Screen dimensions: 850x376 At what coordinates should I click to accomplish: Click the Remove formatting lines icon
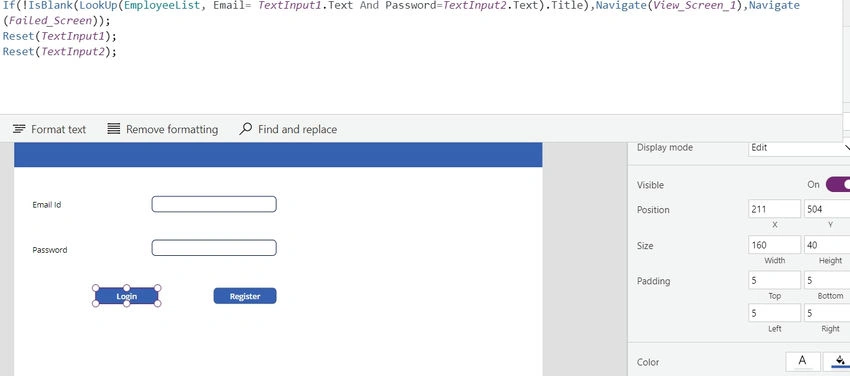click(113, 129)
